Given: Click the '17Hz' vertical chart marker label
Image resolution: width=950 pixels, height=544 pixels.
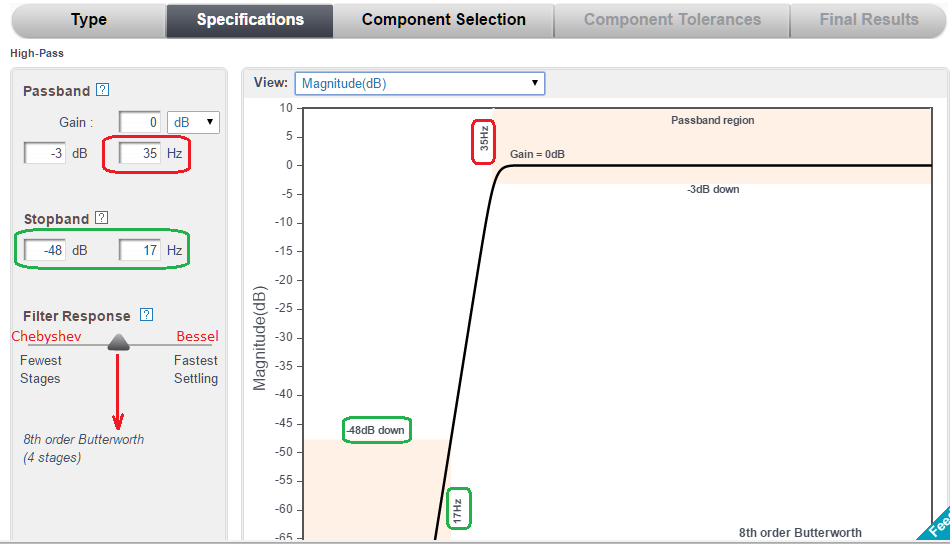Looking at the screenshot, I should 457,511.
